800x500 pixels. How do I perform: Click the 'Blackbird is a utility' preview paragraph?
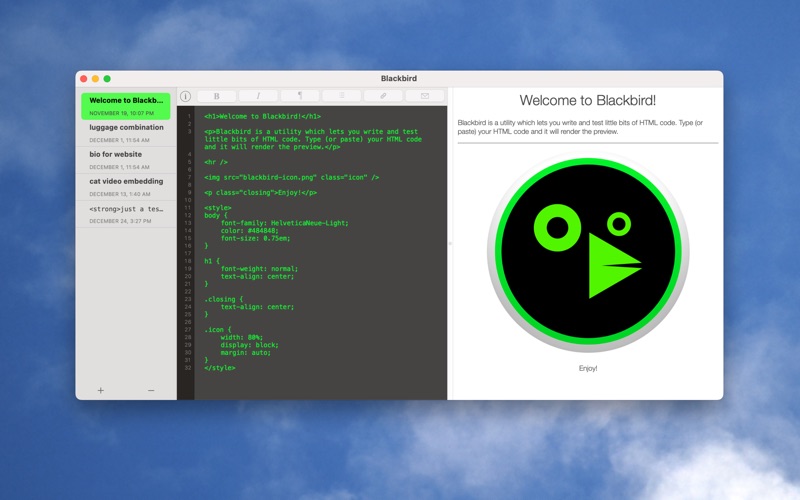coord(580,127)
